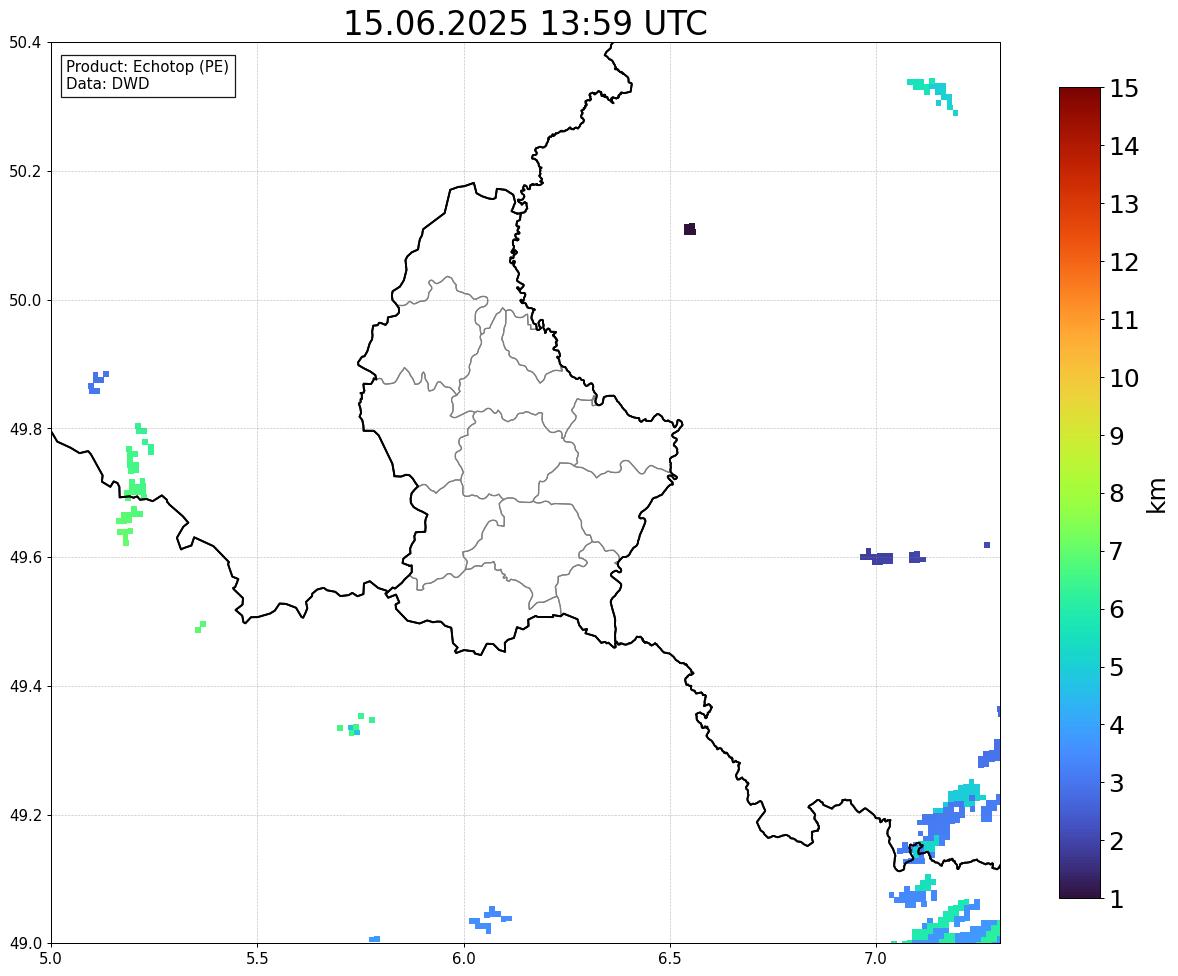Viewport: 1178px width, 976px height.
Task: Click the longitude axis label 6.0
Action: (x=464, y=959)
